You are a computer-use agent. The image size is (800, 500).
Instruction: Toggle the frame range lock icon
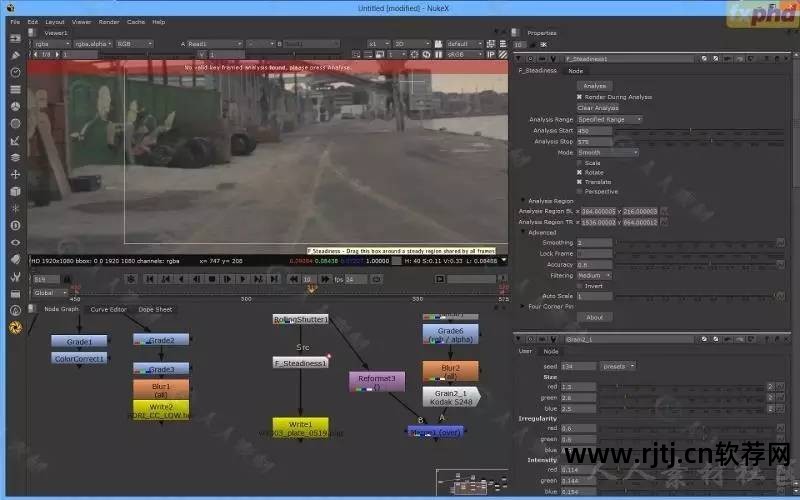[67, 279]
